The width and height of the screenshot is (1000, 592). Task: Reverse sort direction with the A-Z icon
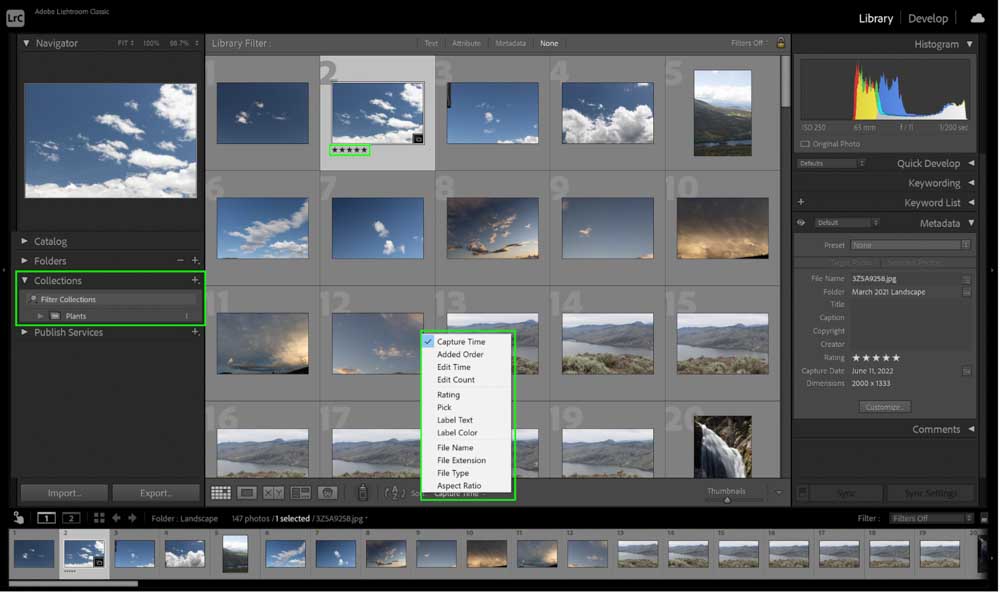point(395,492)
